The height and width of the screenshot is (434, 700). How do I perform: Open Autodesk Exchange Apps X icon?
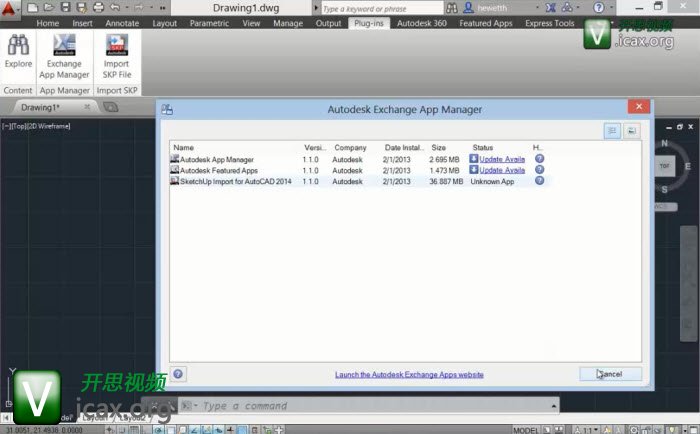click(551, 8)
